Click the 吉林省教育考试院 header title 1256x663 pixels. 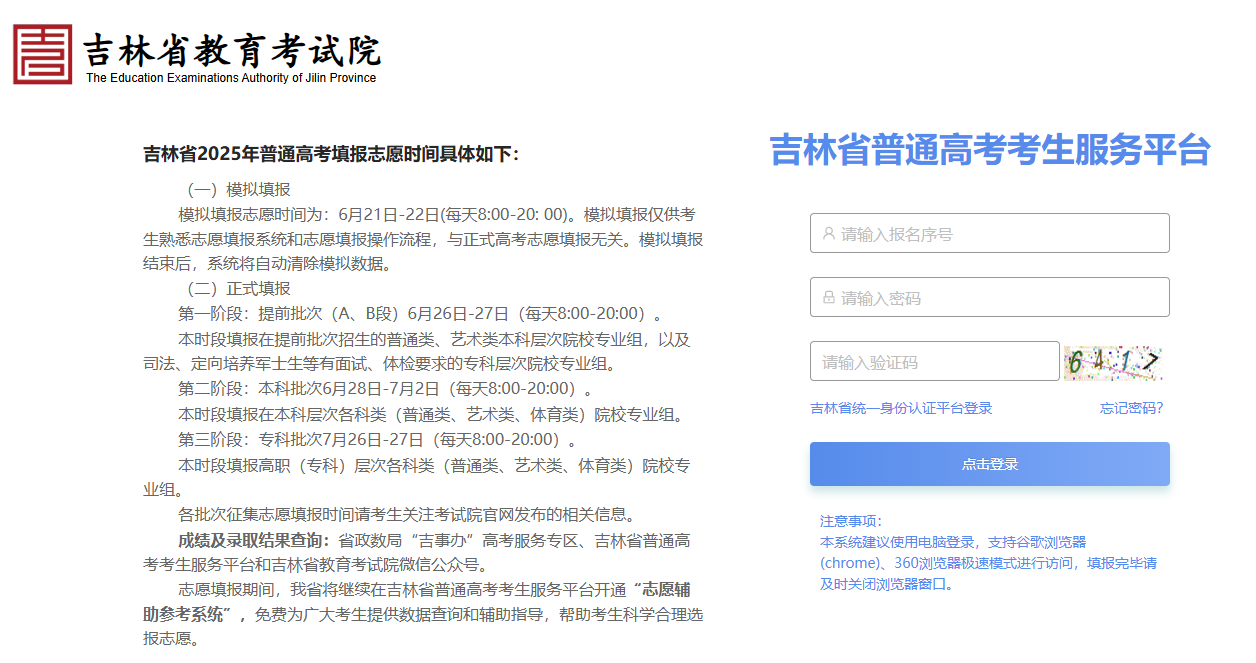pos(231,49)
